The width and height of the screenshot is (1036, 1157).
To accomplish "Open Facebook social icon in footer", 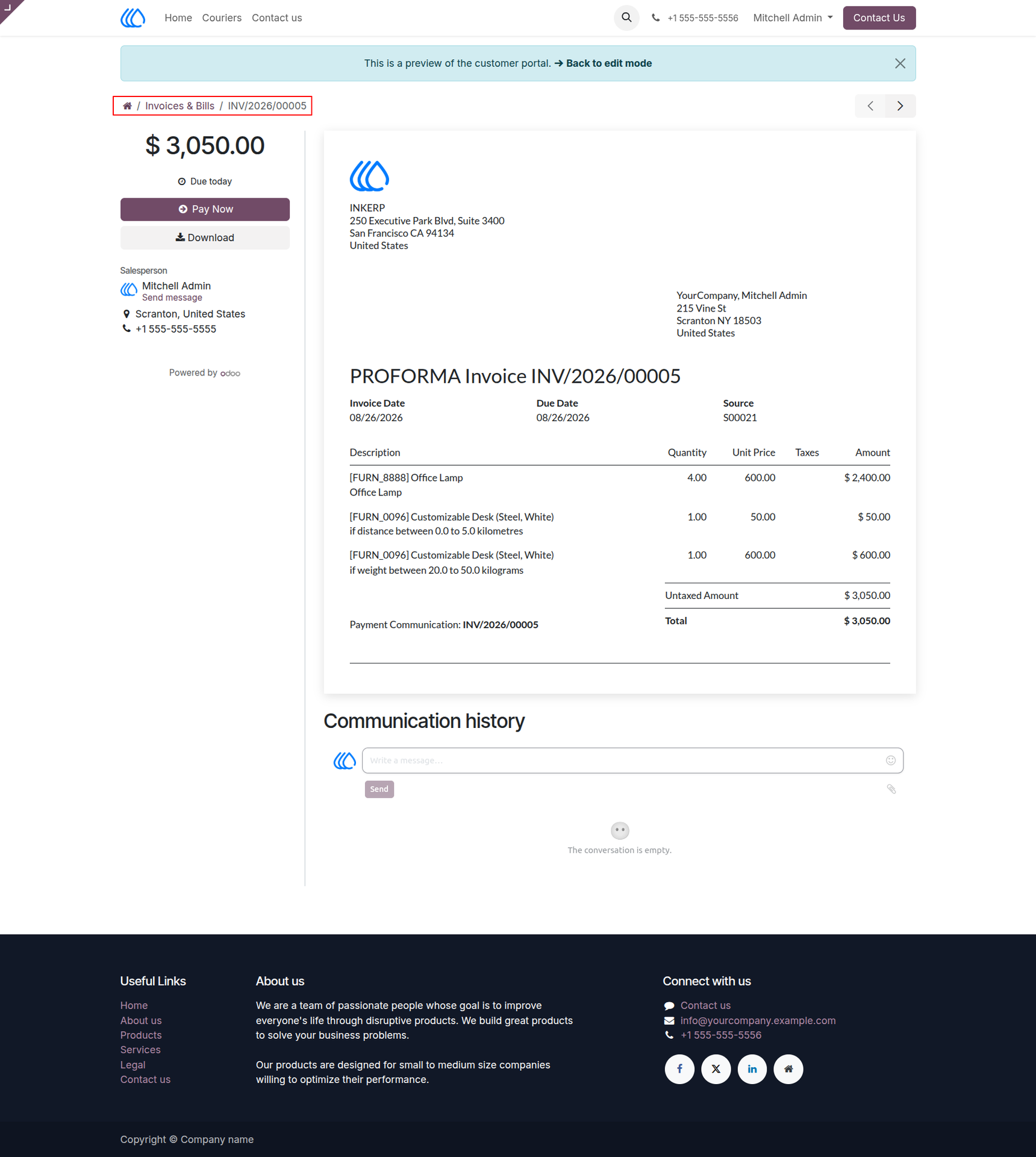I will (x=679, y=1069).
